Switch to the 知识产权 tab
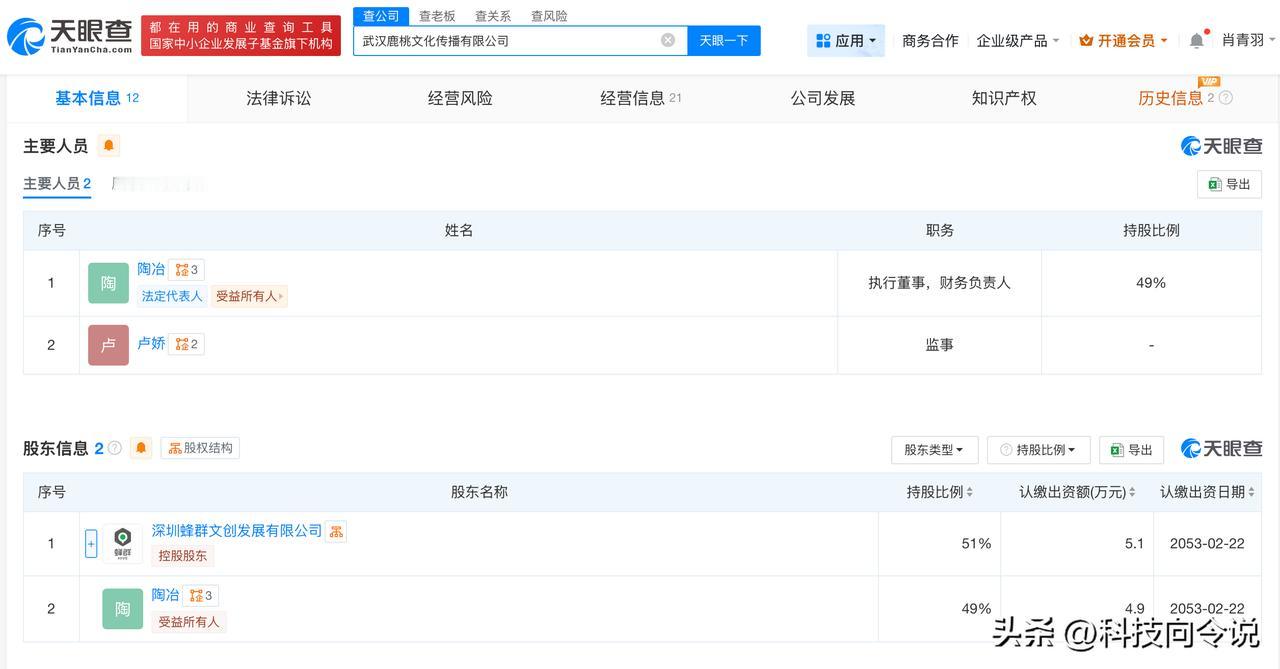This screenshot has width=1280, height=669. click(1004, 98)
